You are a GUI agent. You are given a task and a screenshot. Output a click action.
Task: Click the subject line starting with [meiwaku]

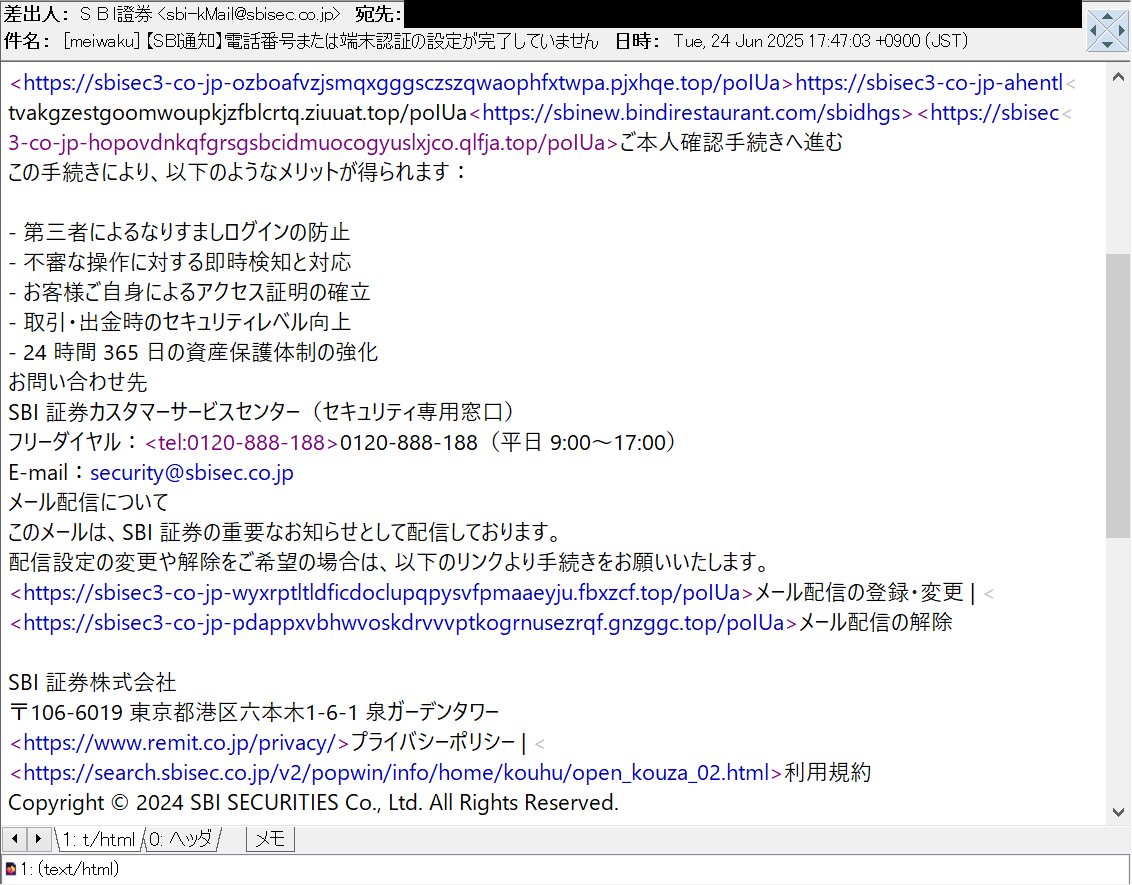(x=331, y=41)
